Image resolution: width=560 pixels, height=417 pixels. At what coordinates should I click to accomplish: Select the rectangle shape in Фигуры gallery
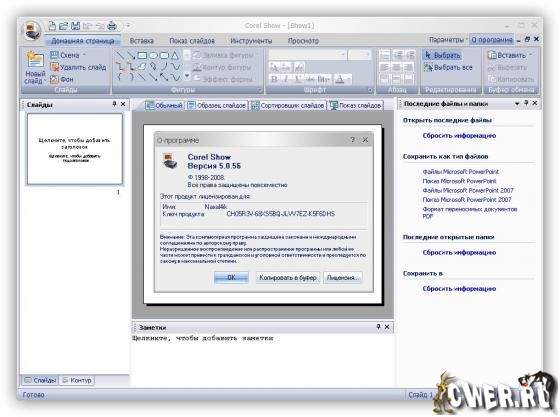click(142, 55)
